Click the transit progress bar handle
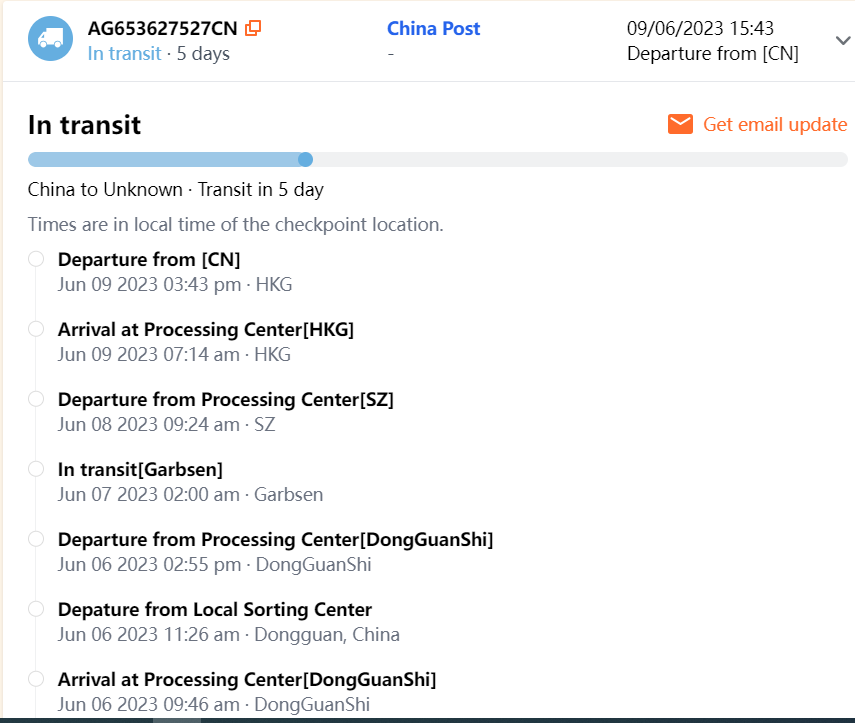Image resolution: width=855 pixels, height=723 pixels. (x=306, y=159)
